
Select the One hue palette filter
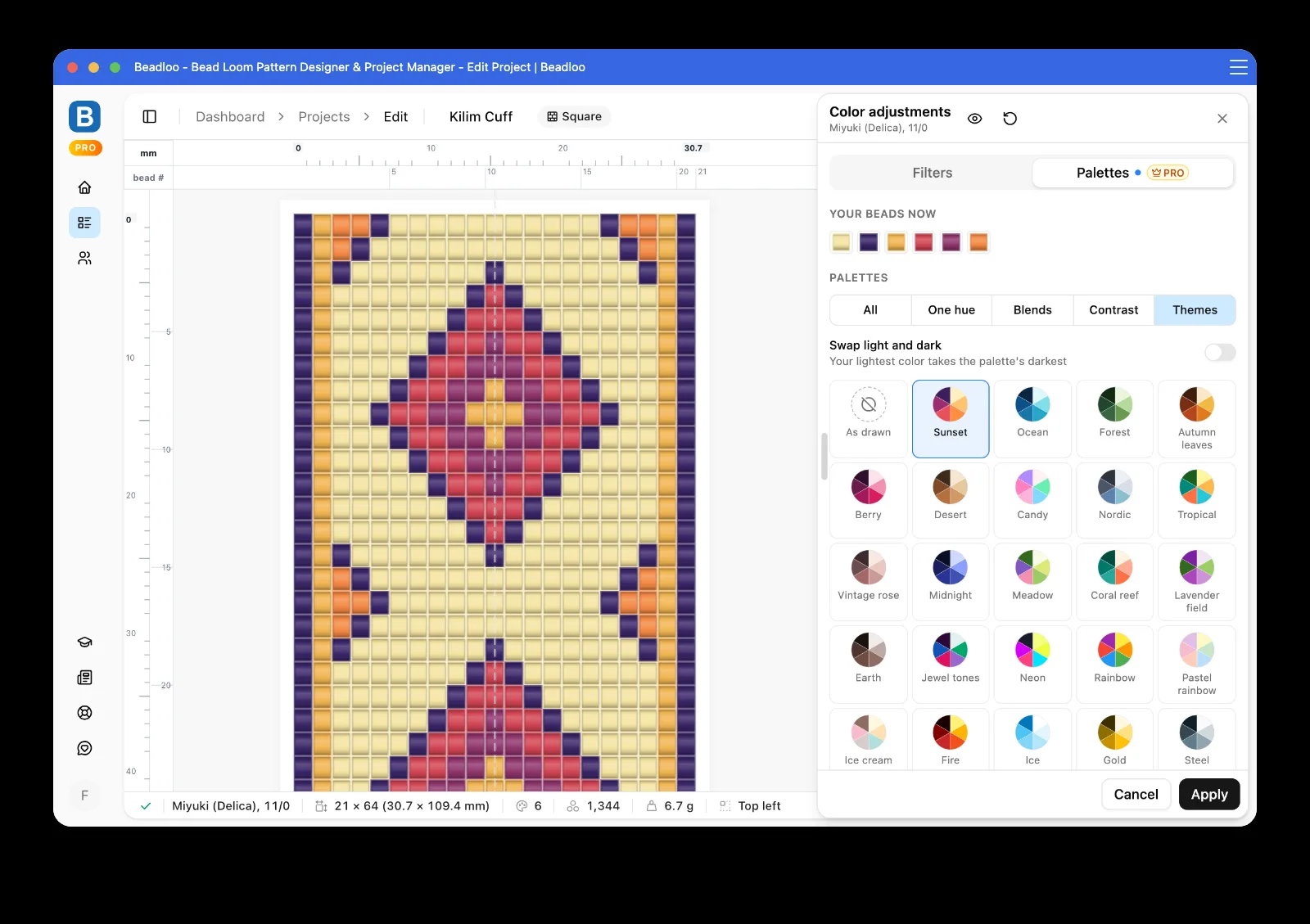point(951,310)
